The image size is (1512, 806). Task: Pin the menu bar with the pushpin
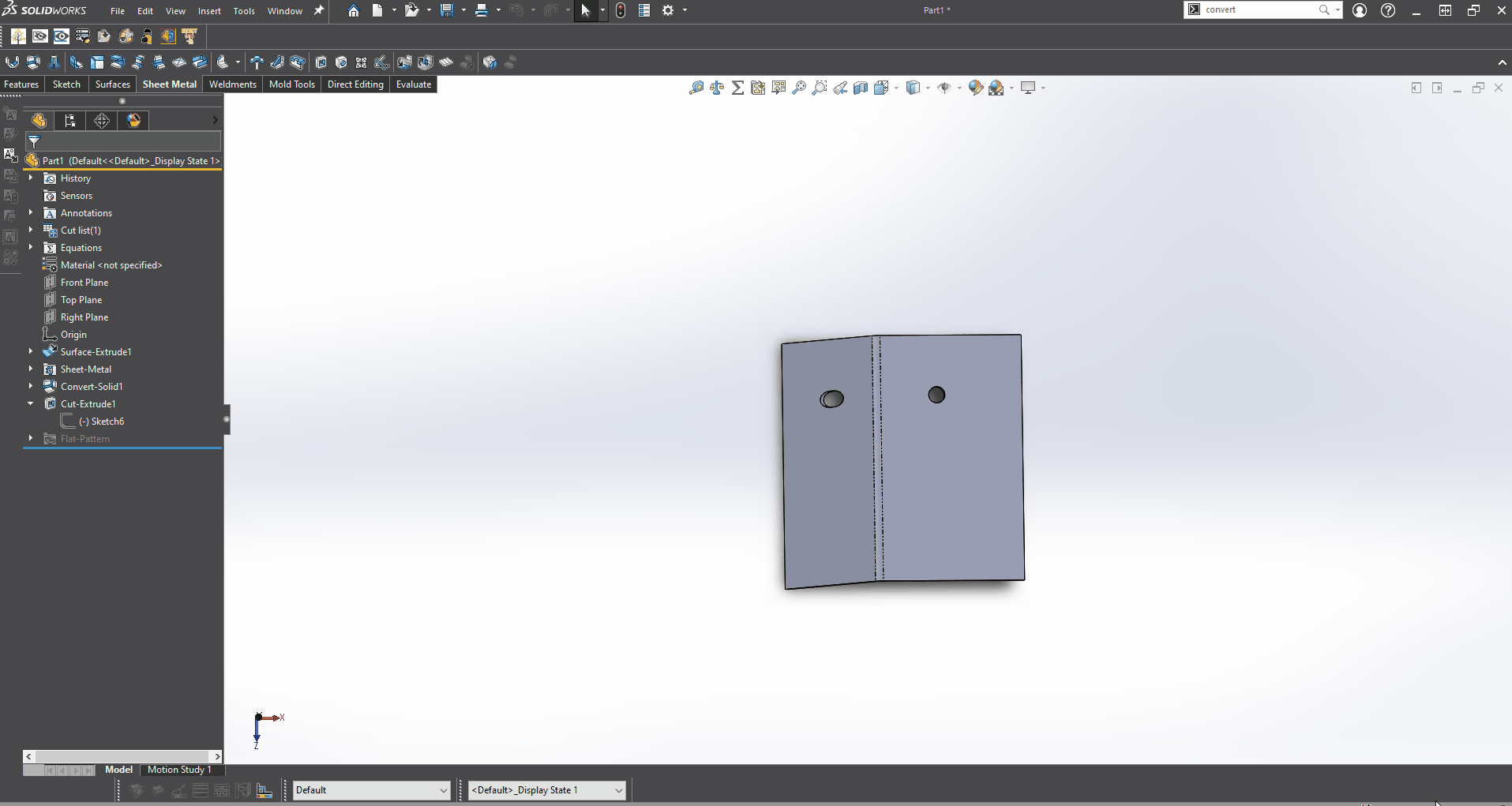click(319, 10)
